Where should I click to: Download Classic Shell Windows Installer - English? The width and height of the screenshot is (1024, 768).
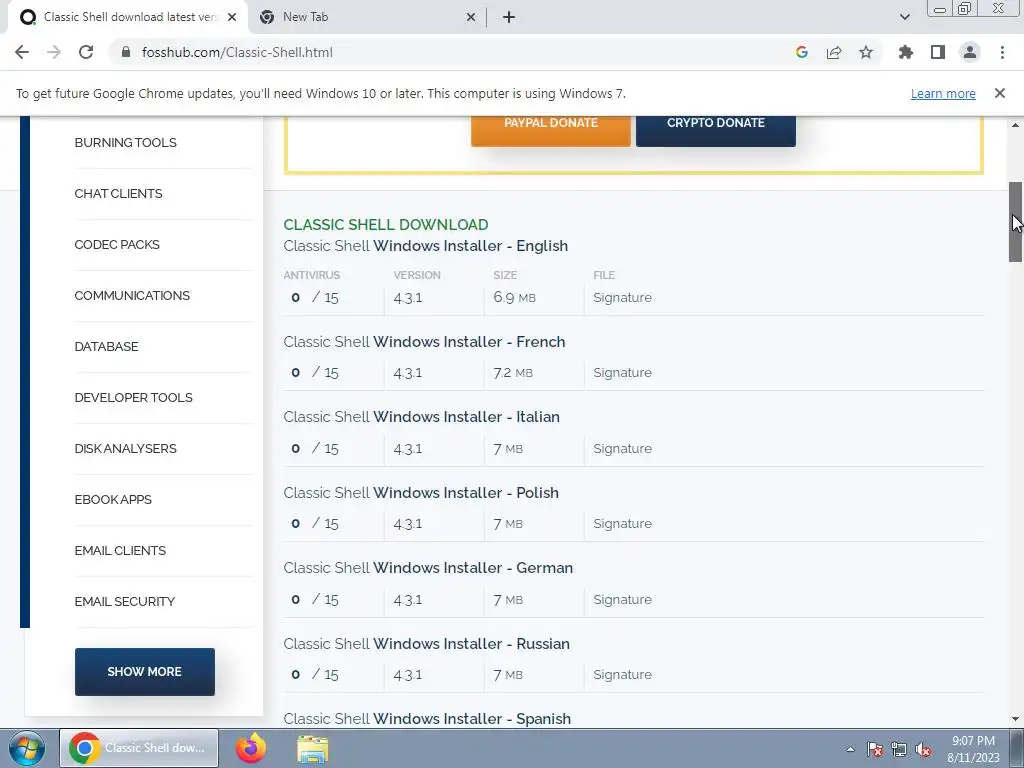(426, 246)
